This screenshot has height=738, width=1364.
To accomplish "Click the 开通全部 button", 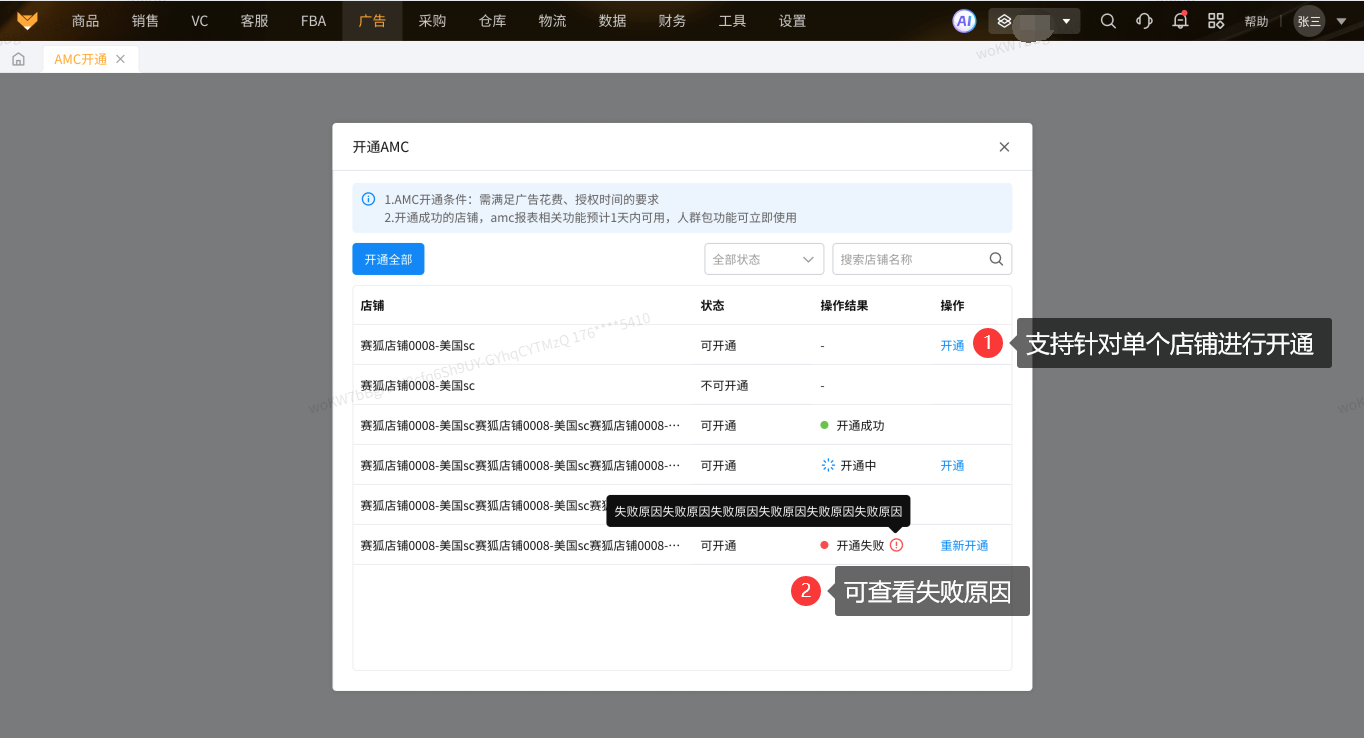I will [x=388, y=259].
